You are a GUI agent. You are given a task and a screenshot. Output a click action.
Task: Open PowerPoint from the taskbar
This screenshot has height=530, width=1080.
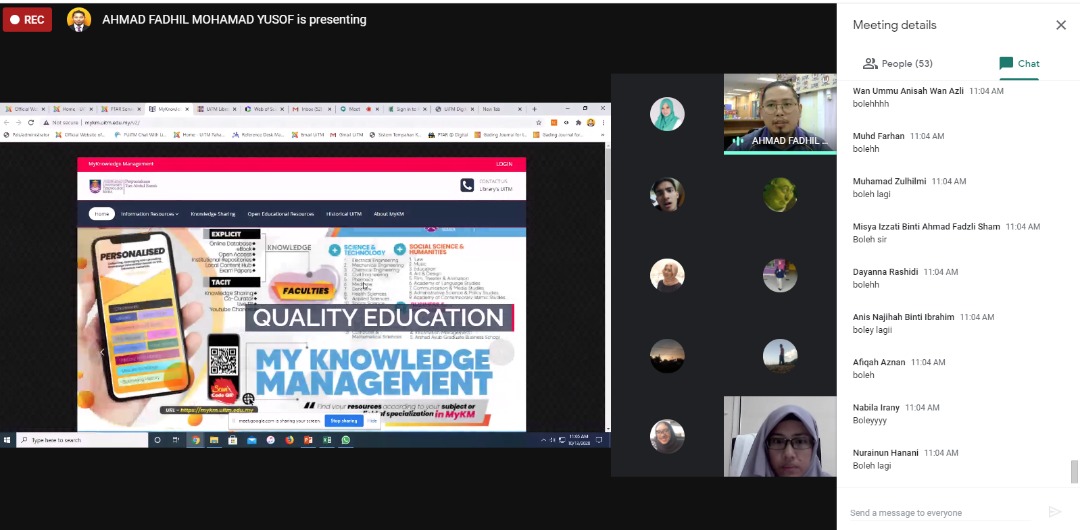pos(308,440)
